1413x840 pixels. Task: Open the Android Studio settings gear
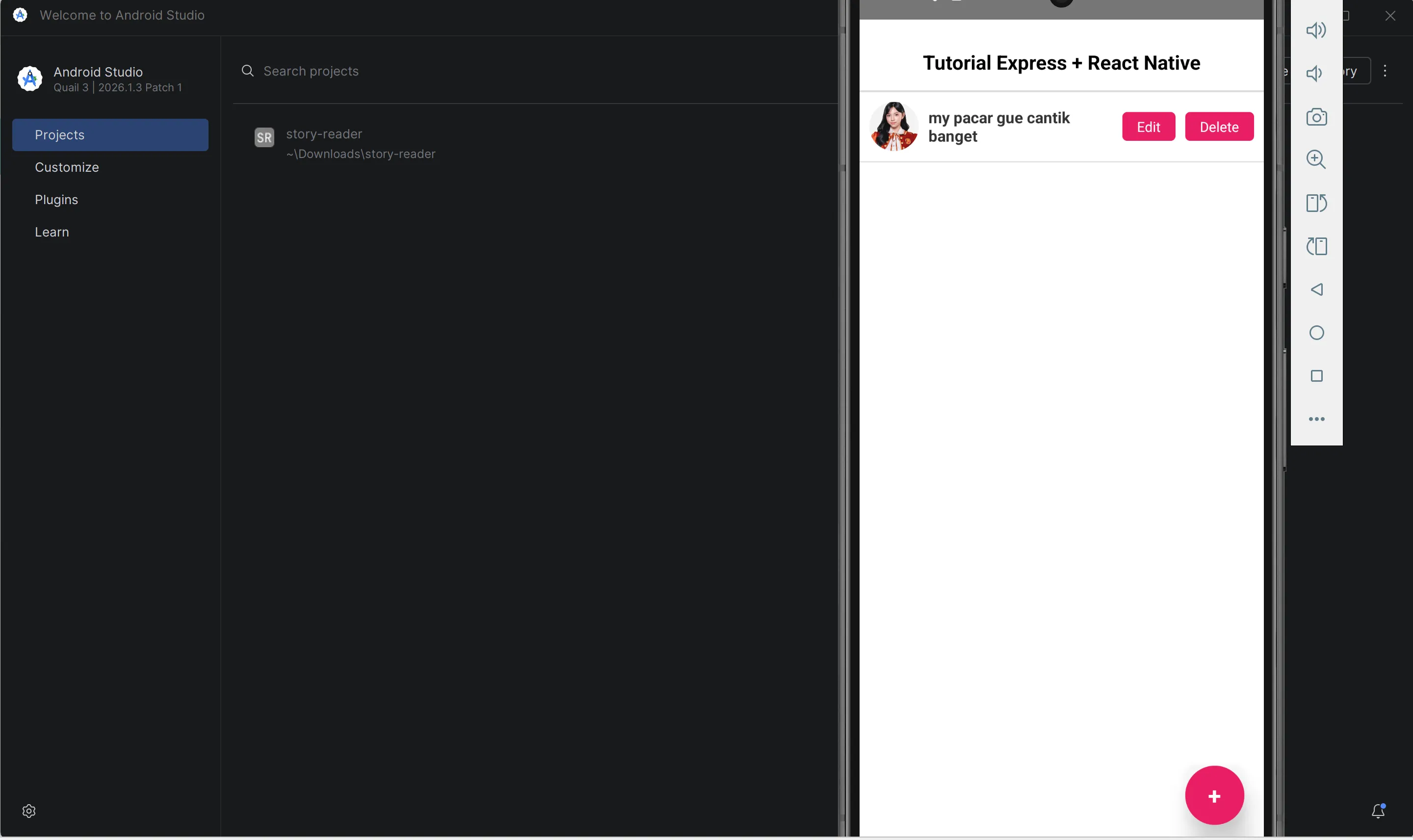(29, 811)
